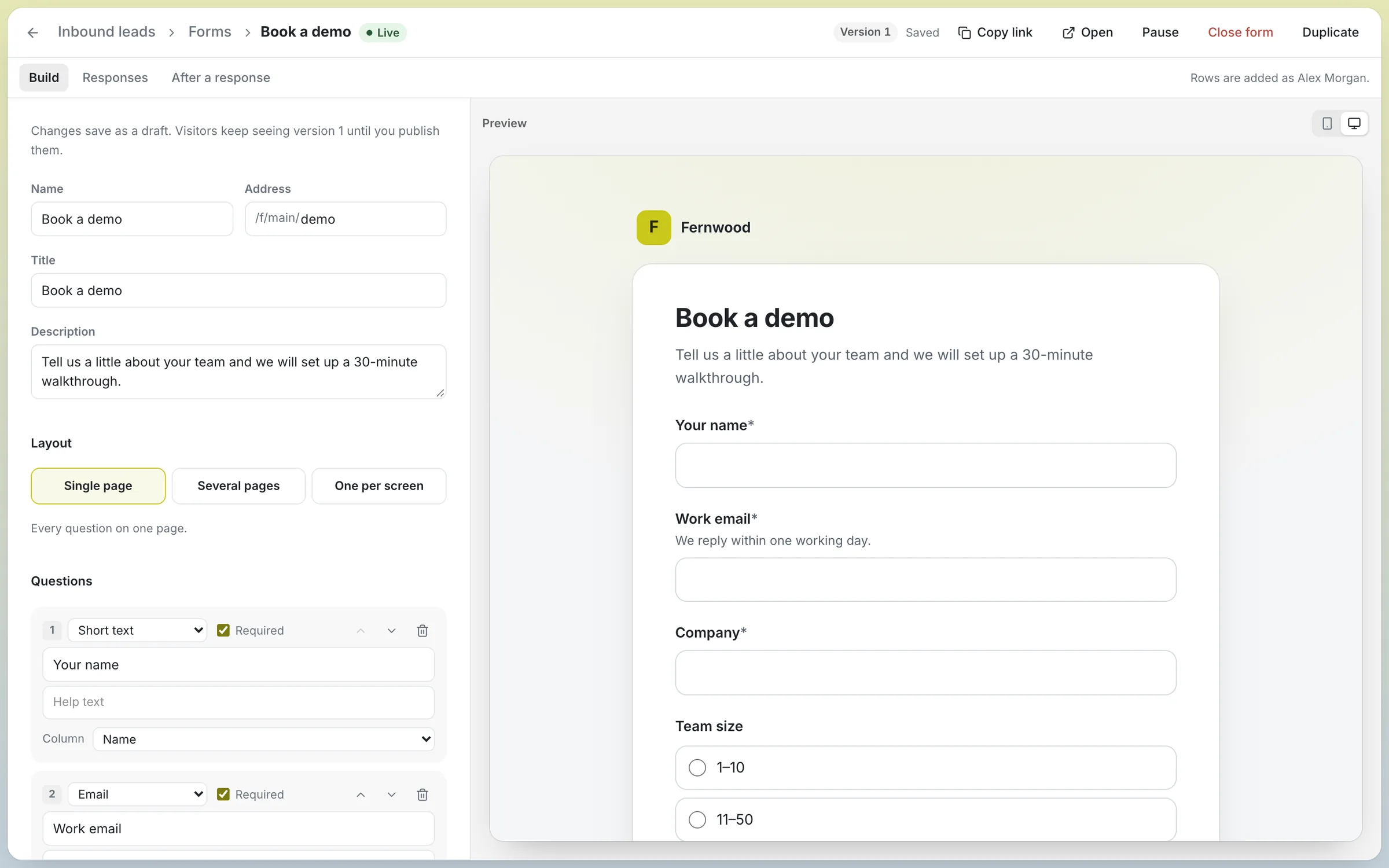Open Email question type dropdown

coord(138,794)
